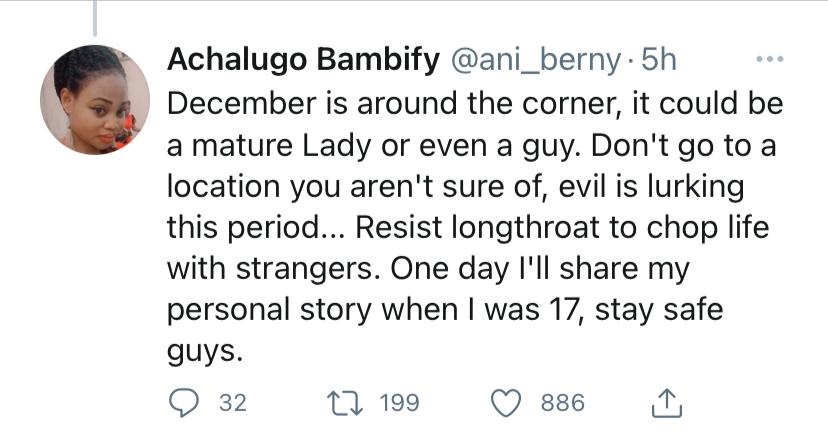This screenshot has width=828, height=432.
Task: Open the reply speech bubble icon
Action: tap(183, 403)
